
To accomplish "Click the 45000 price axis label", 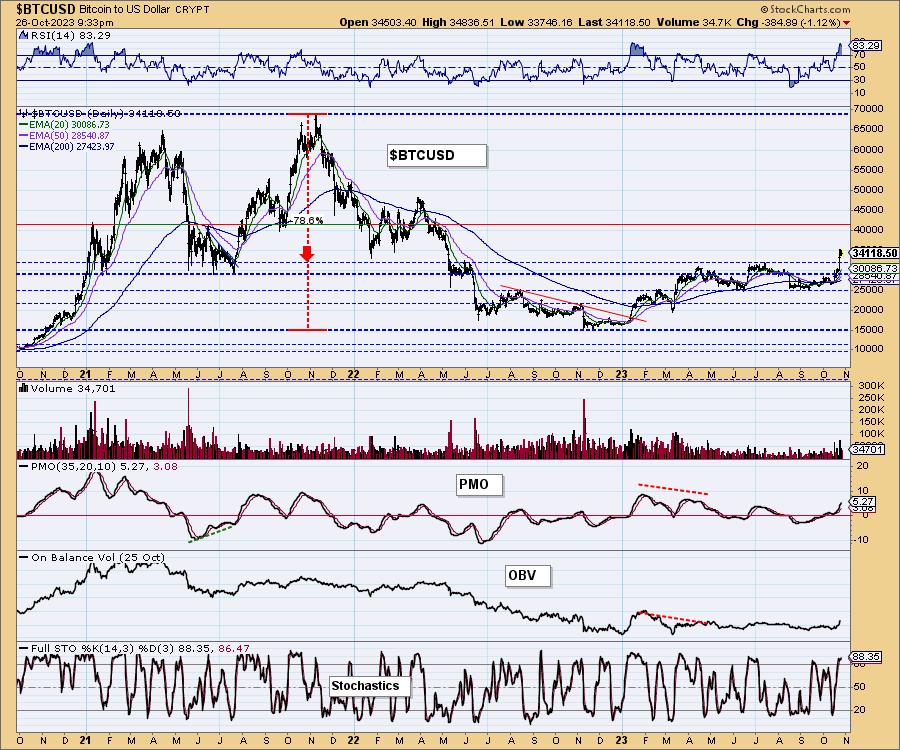I will (870, 209).
